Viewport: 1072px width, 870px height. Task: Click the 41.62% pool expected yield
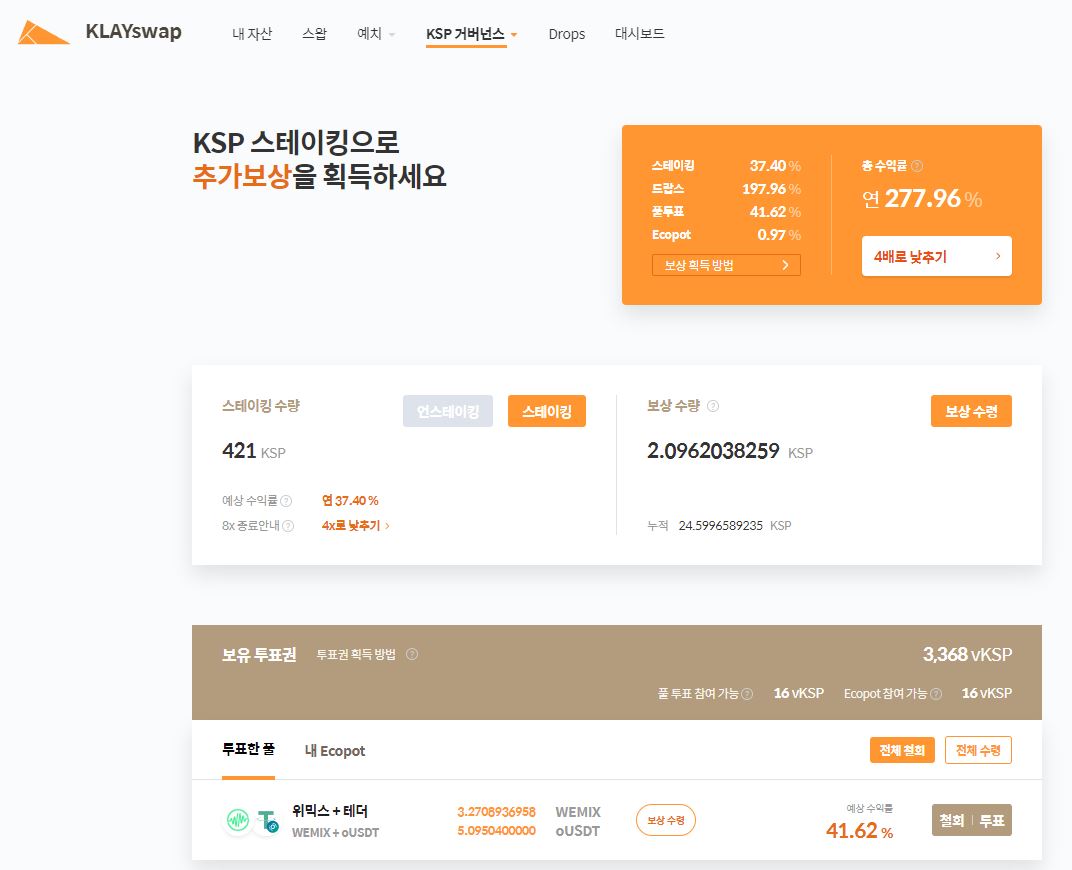pos(859,830)
